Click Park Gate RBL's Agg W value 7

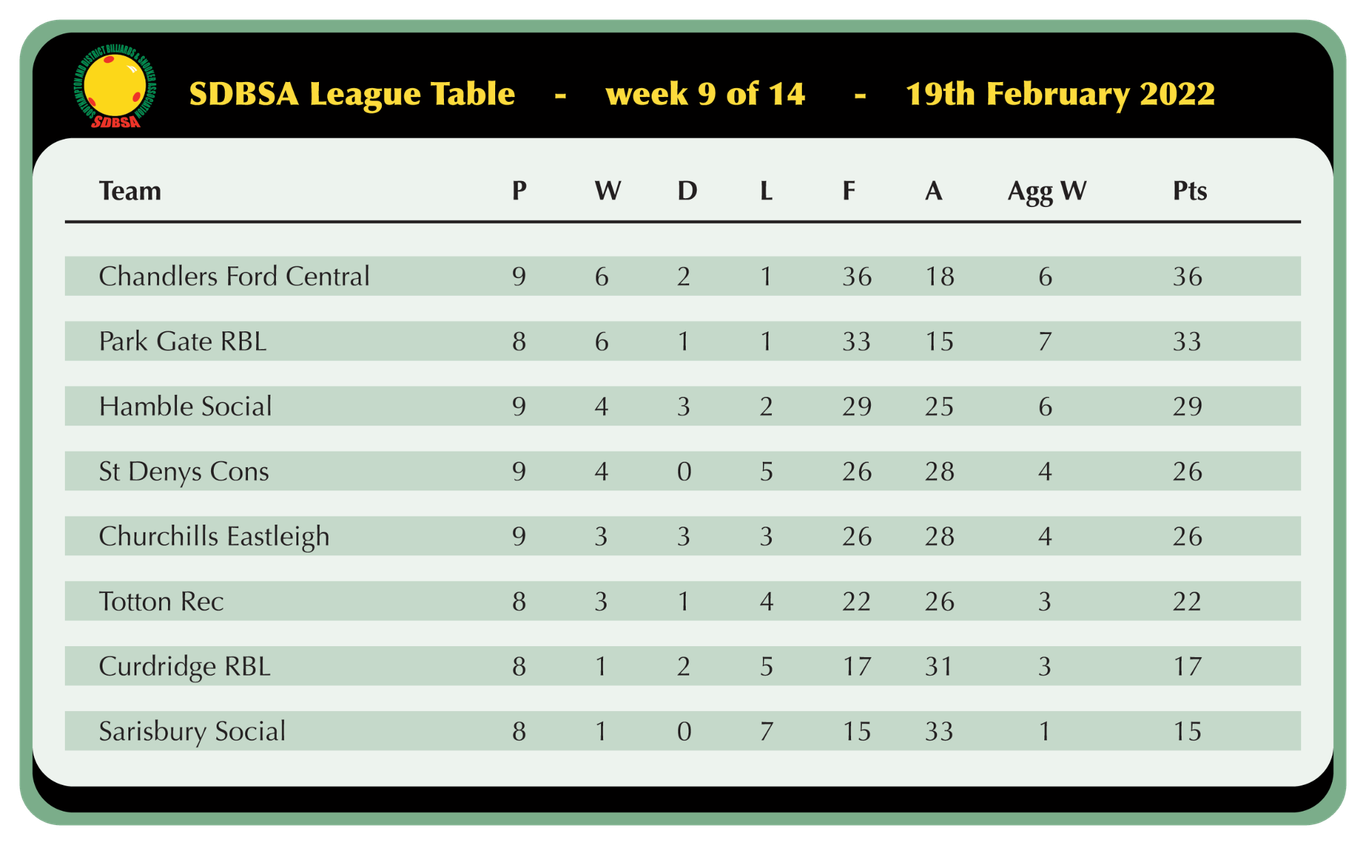pyautogui.click(x=1045, y=341)
